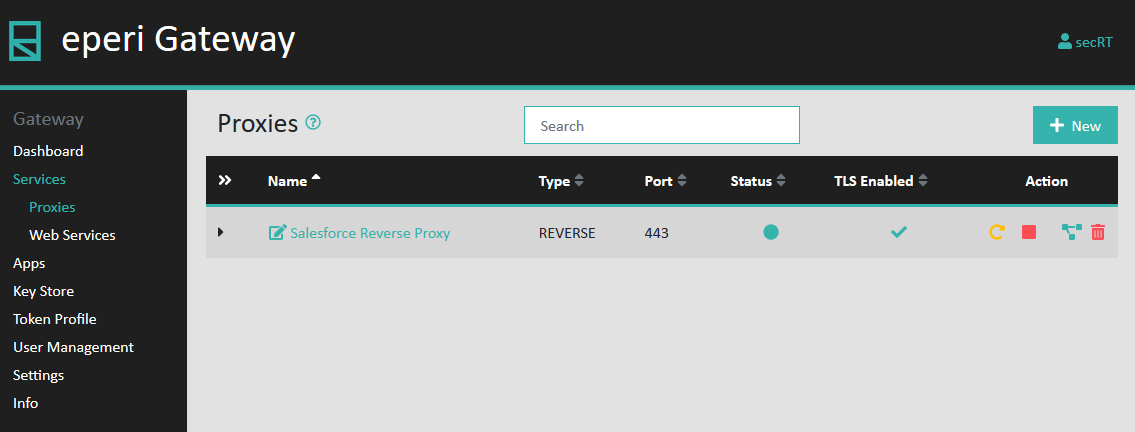Image resolution: width=1135 pixels, height=432 pixels.
Task: Click the Gateway sidebar heading
Action: pos(48,119)
